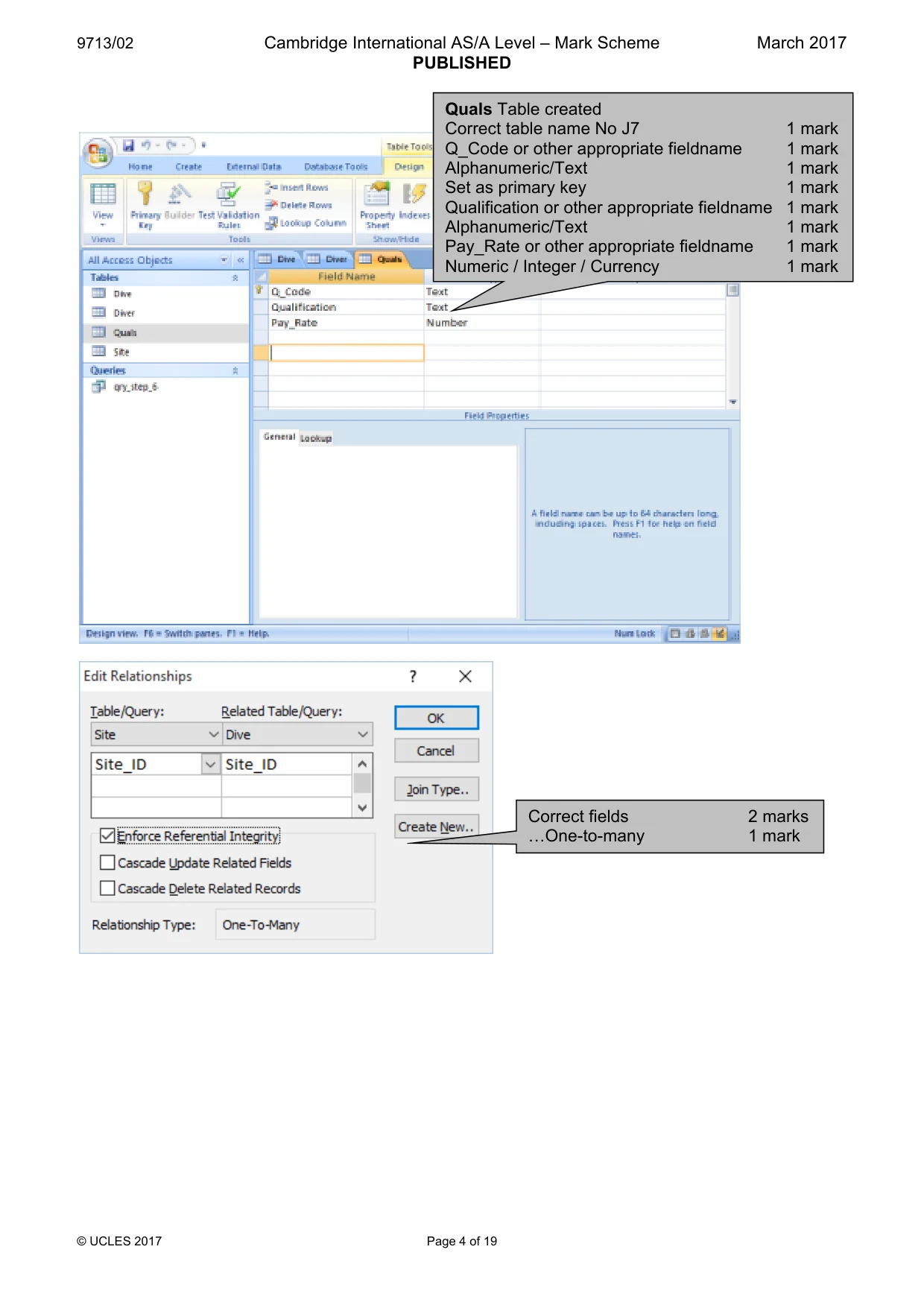Click the help question mark in Edit Relationships
This screenshot has width=924, height=1308.
413,676
